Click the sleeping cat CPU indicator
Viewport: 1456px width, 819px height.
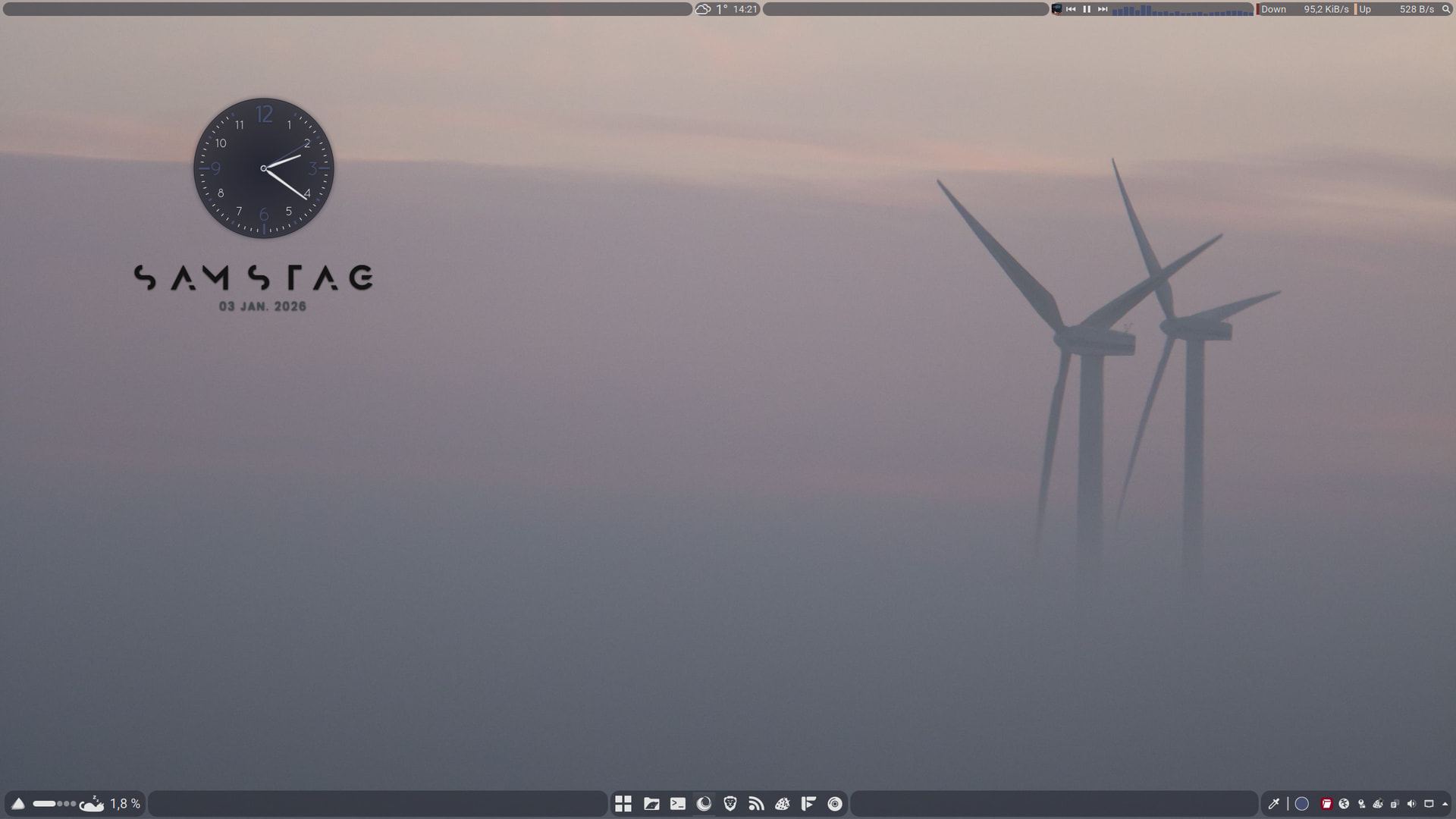(x=92, y=804)
